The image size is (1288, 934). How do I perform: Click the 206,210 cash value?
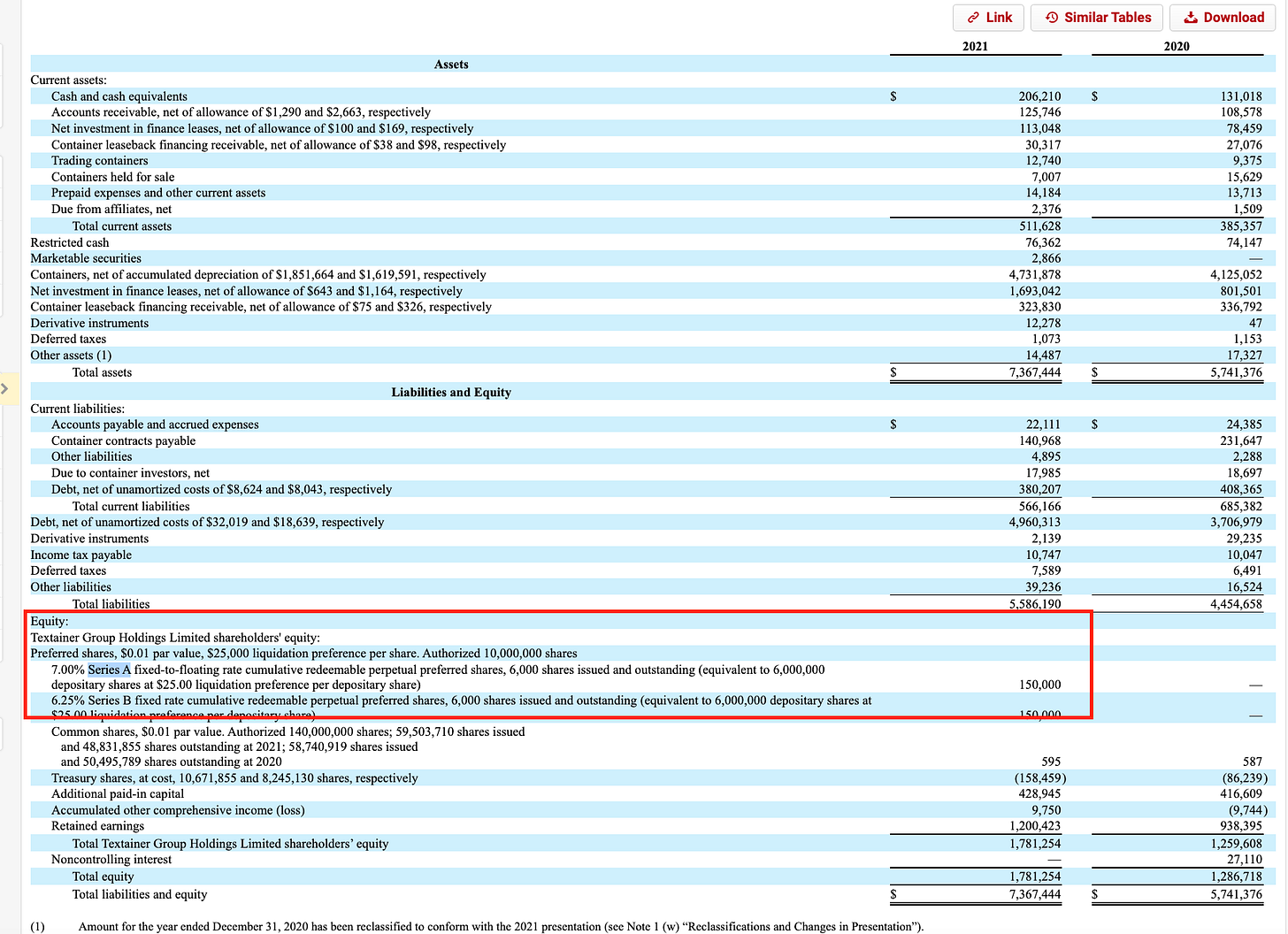[1039, 96]
